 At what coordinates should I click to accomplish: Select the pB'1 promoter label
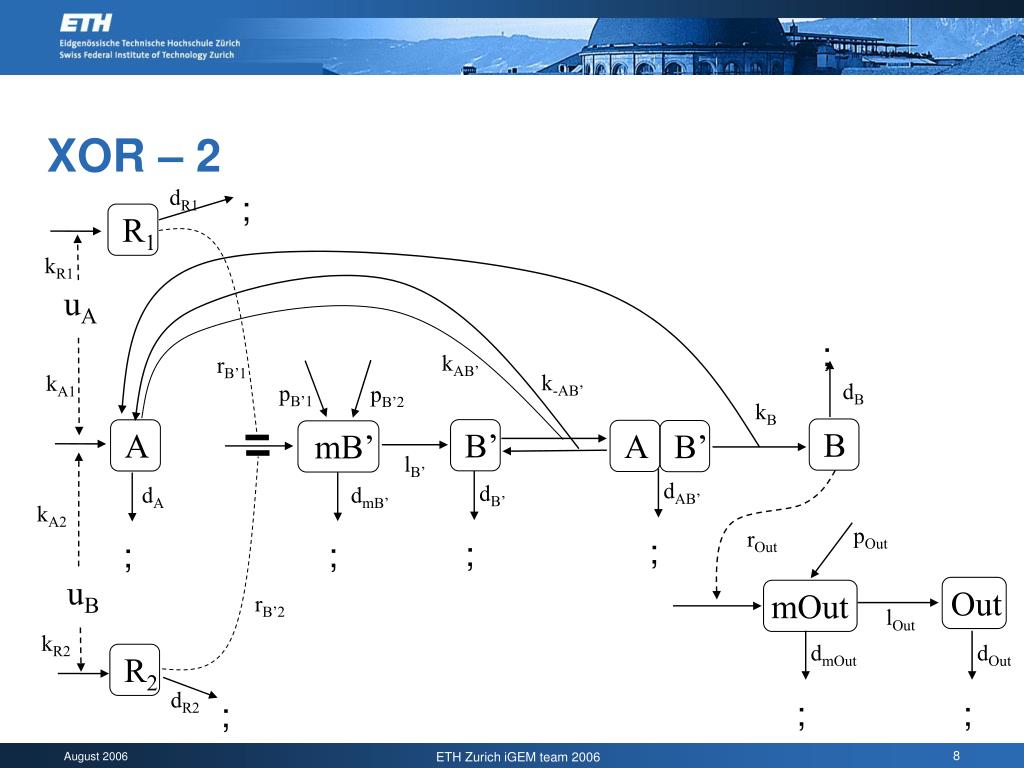tap(295, 398)
